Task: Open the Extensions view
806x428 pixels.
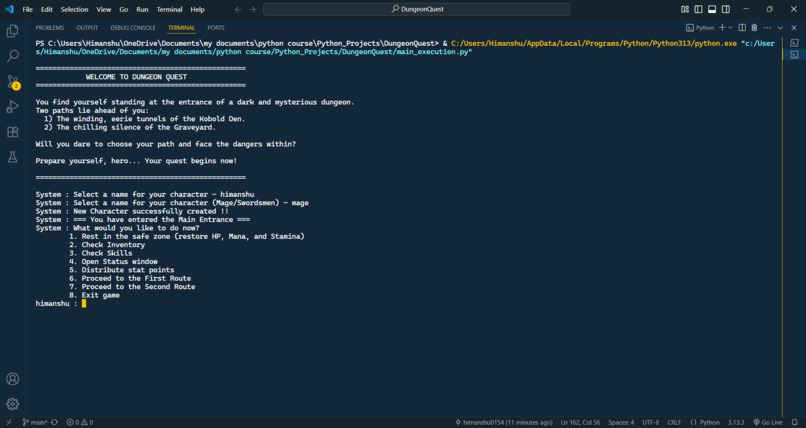Action: [x=12, y=132]
